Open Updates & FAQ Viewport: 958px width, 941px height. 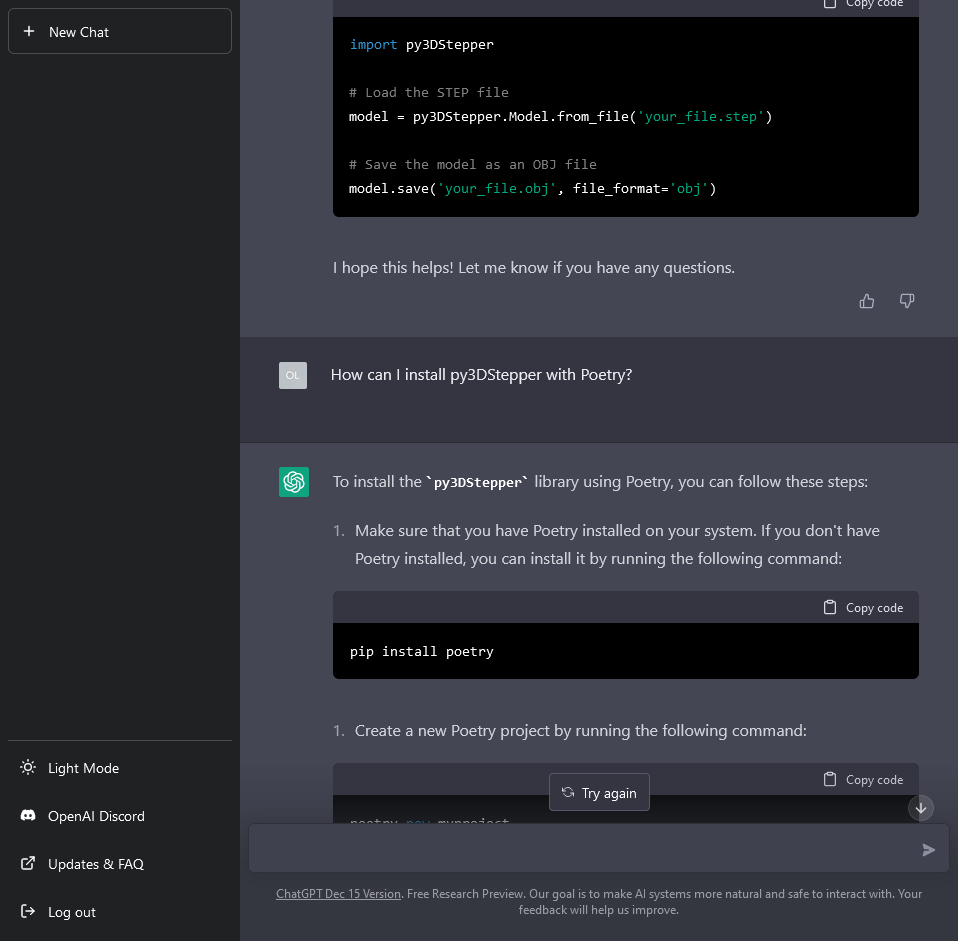[96, 864]
